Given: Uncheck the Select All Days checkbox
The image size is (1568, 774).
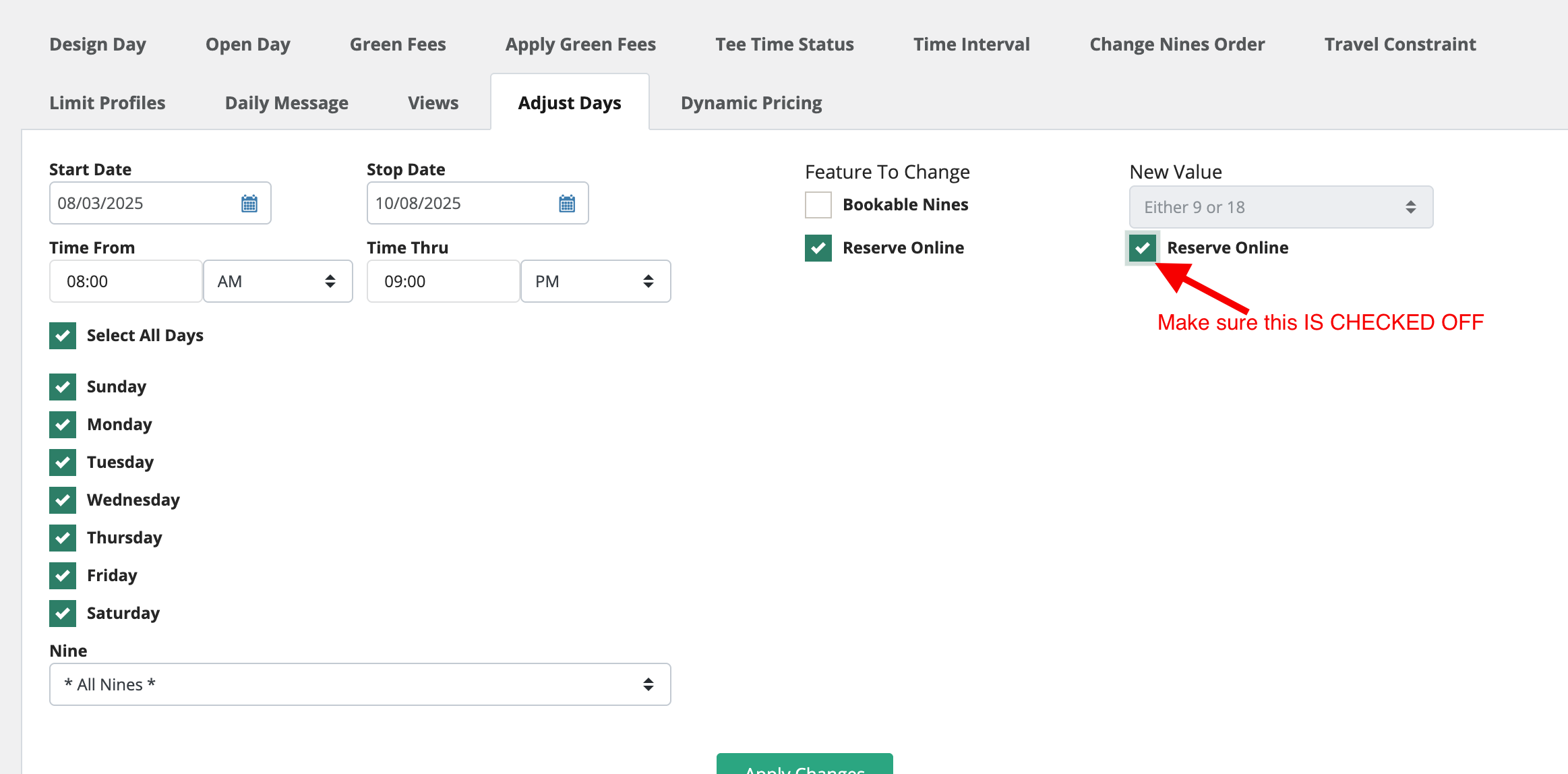Looking at the screenshot, I should [63, 336].
